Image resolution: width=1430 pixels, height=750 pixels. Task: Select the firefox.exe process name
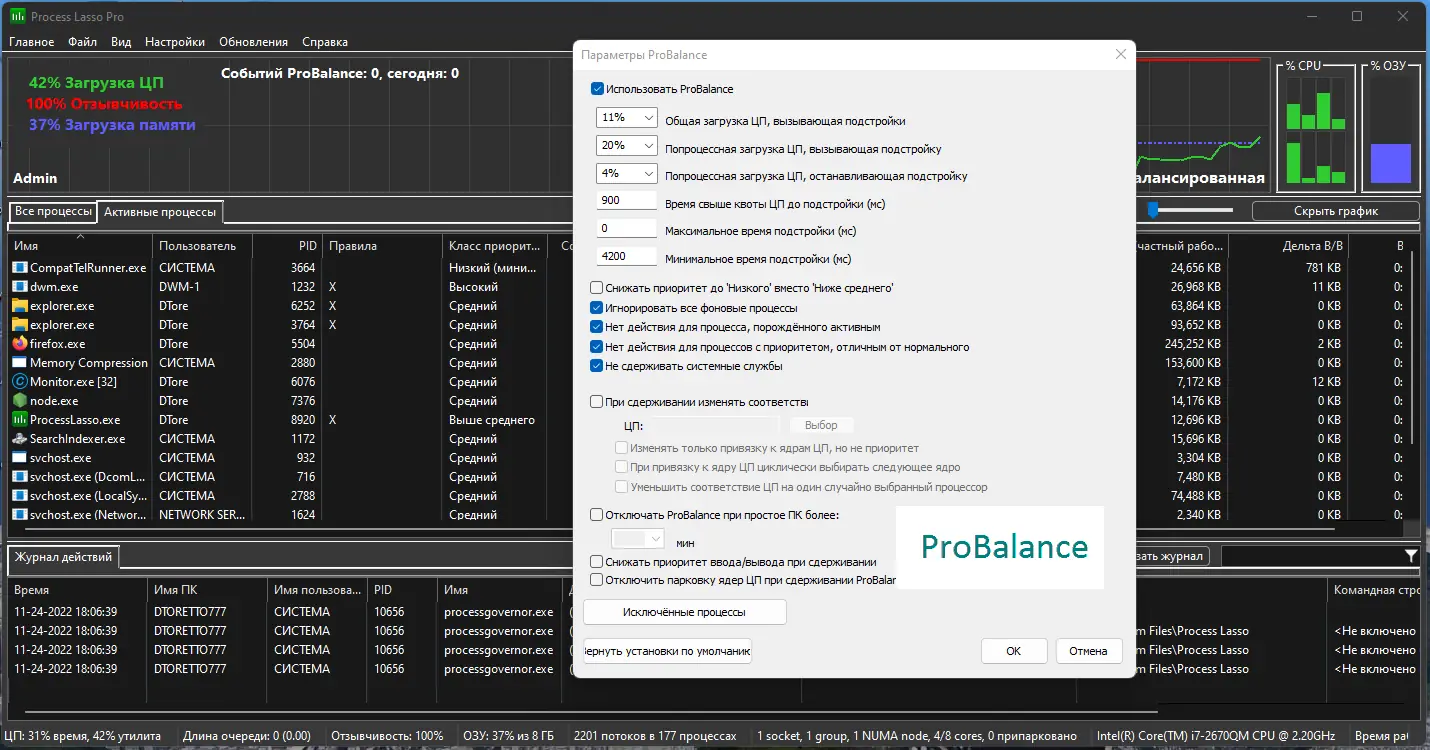[x=57, y=344]
